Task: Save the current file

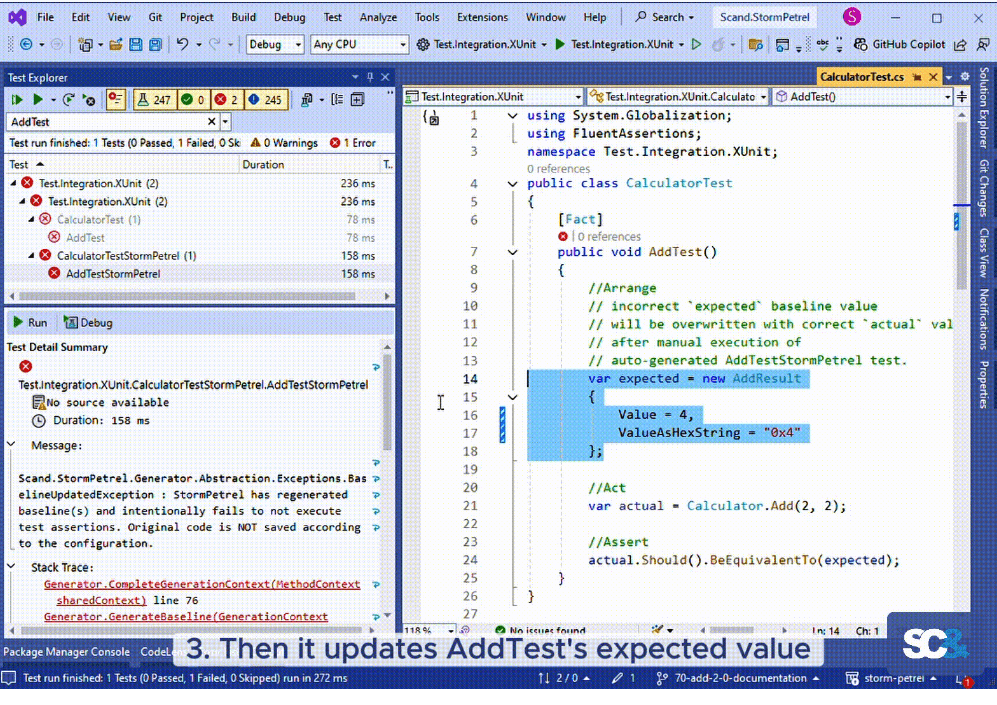Action: (x=135, y=44)
